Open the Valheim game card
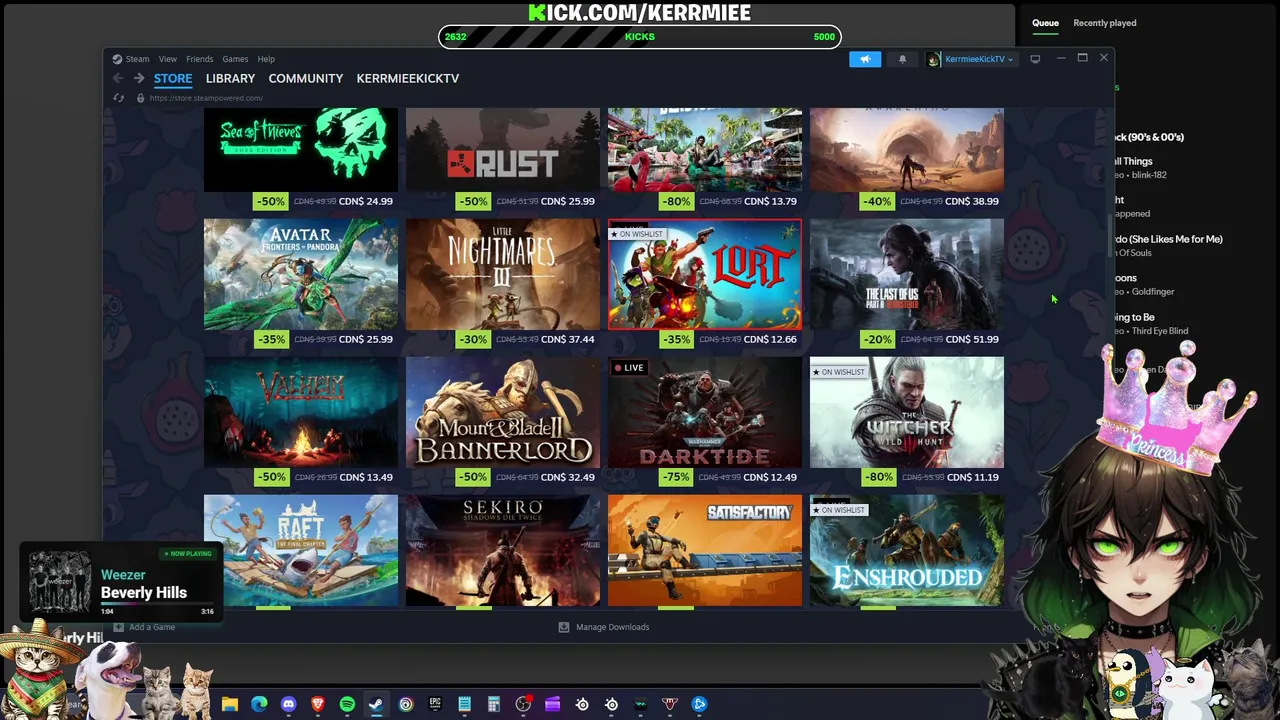The image size is (1280, 720). pos(301,413)
